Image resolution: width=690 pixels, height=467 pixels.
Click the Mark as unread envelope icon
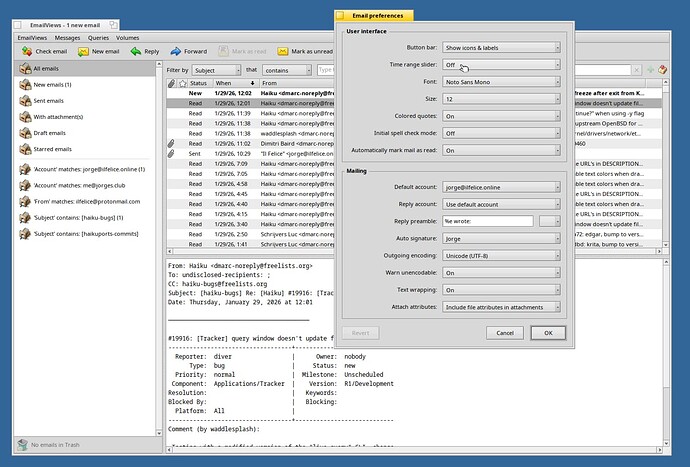283,51
